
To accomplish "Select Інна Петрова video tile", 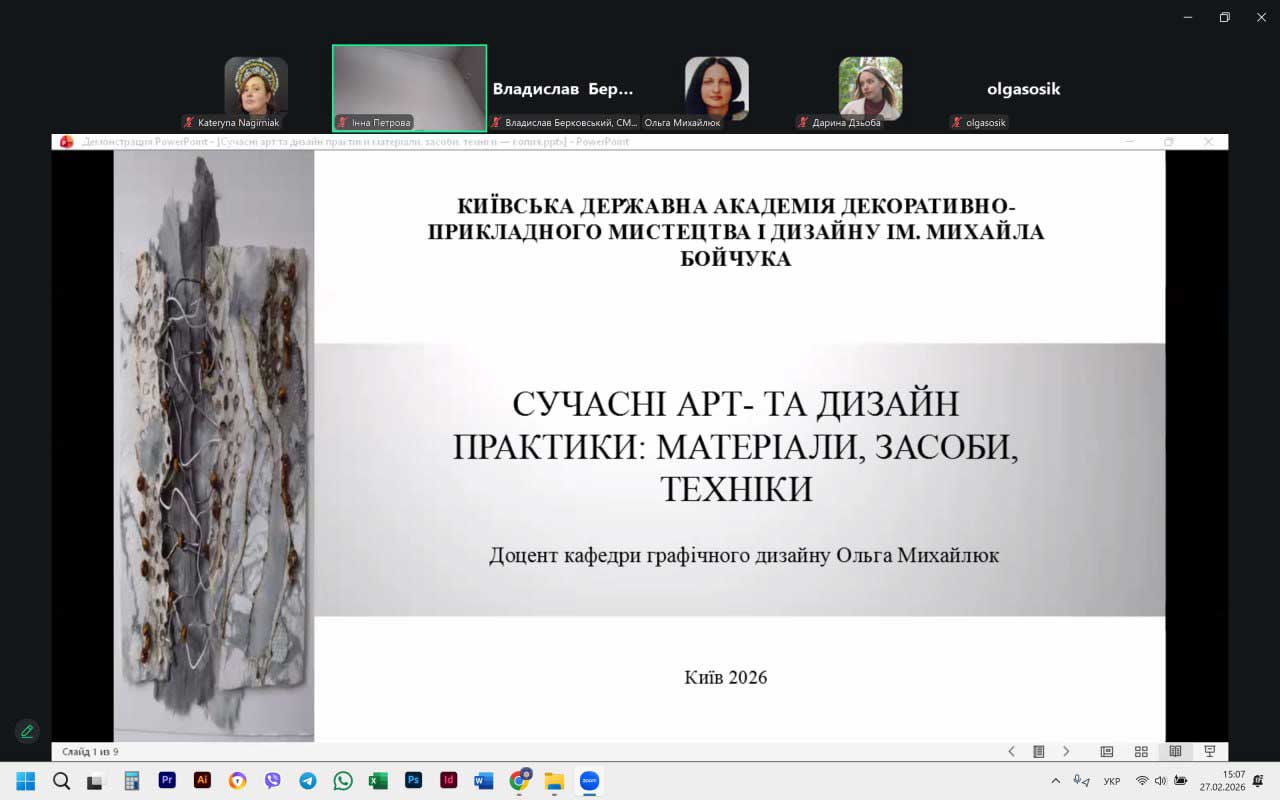I will click(409, 88).
